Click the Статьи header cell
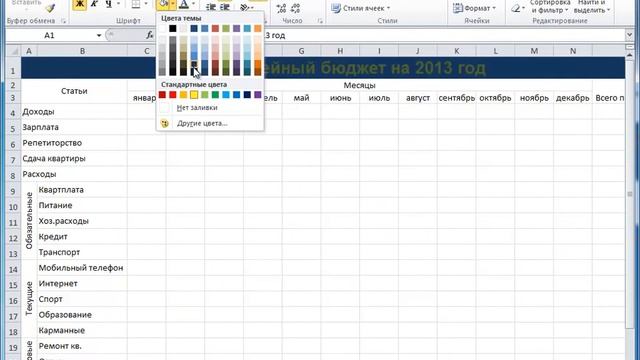Image resolution: width=640 pixels, height=360 pixels. click(x=74, y=91)
